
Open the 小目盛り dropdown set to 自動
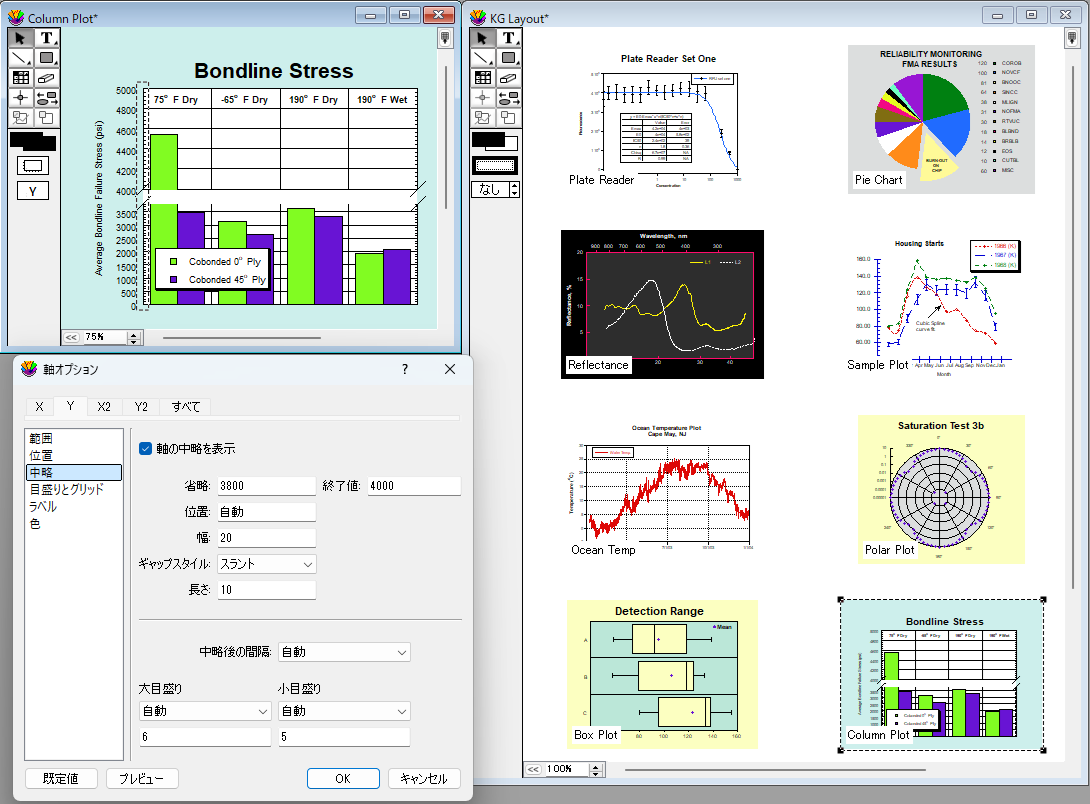[343, 711]
